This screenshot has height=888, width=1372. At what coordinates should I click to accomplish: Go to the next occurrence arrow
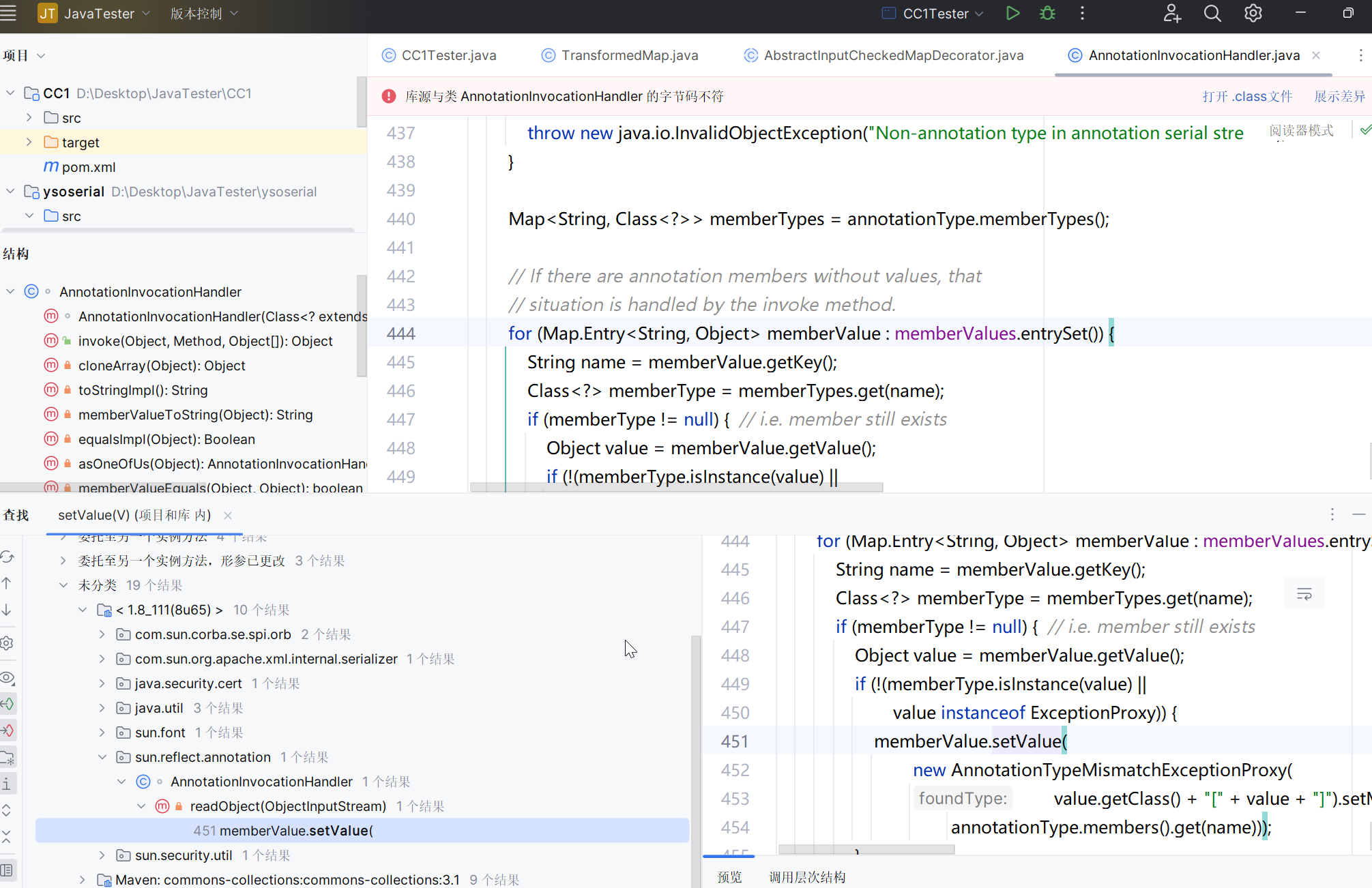(x=8, y=610)
